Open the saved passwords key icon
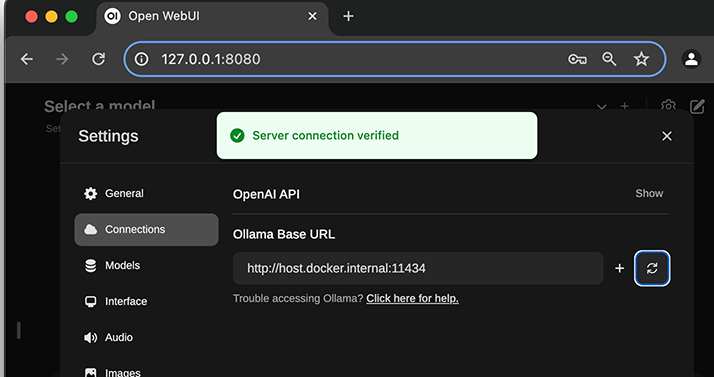 tap(577, 59)
